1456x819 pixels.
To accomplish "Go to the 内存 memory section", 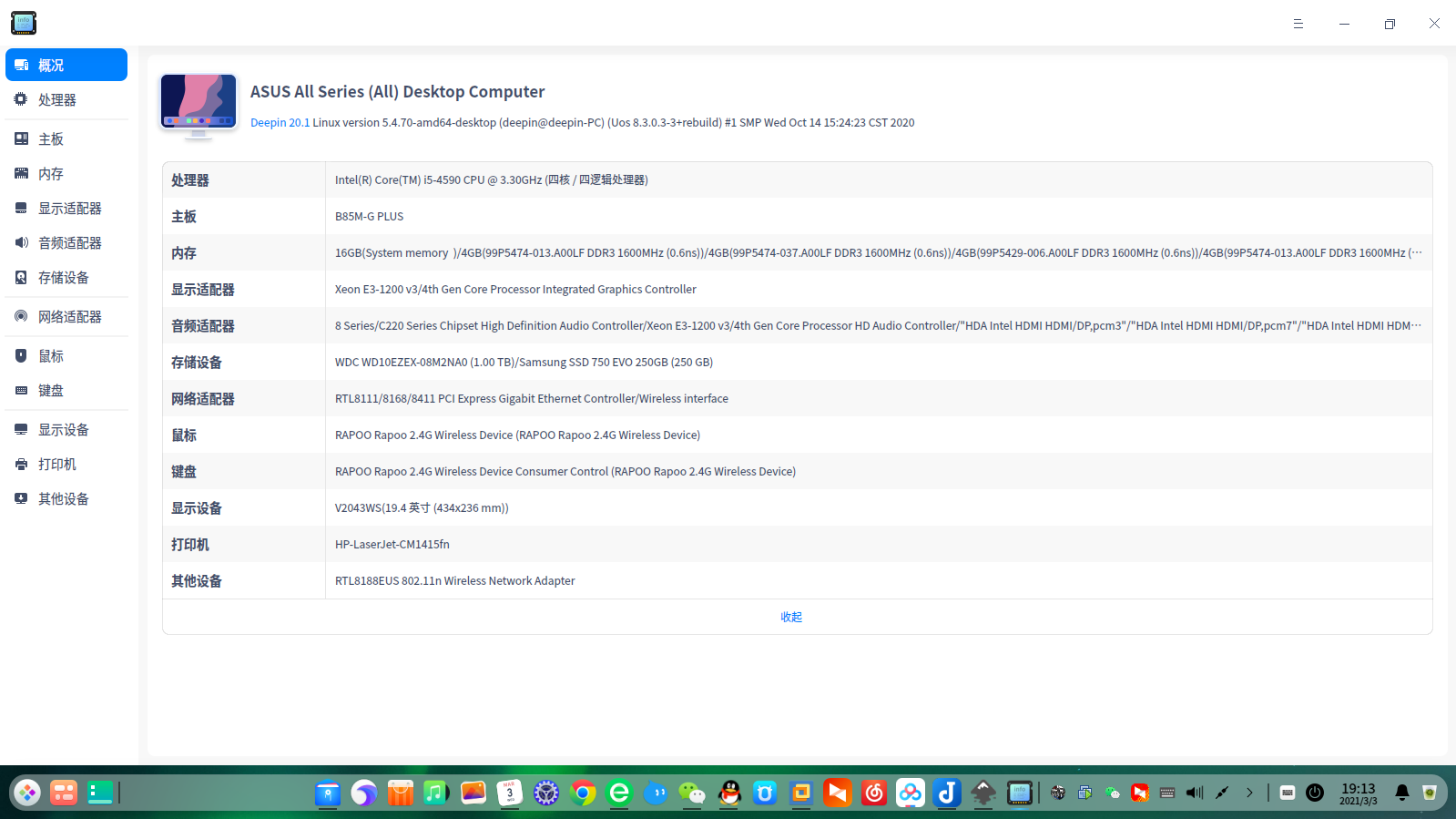I will click(x=66, y=173).
